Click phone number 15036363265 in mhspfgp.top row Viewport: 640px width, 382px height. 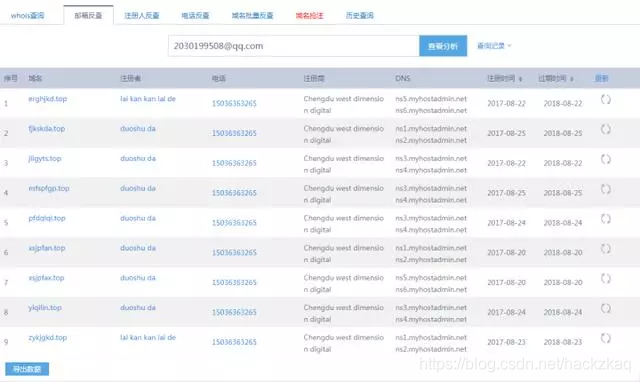coord(234,193)
